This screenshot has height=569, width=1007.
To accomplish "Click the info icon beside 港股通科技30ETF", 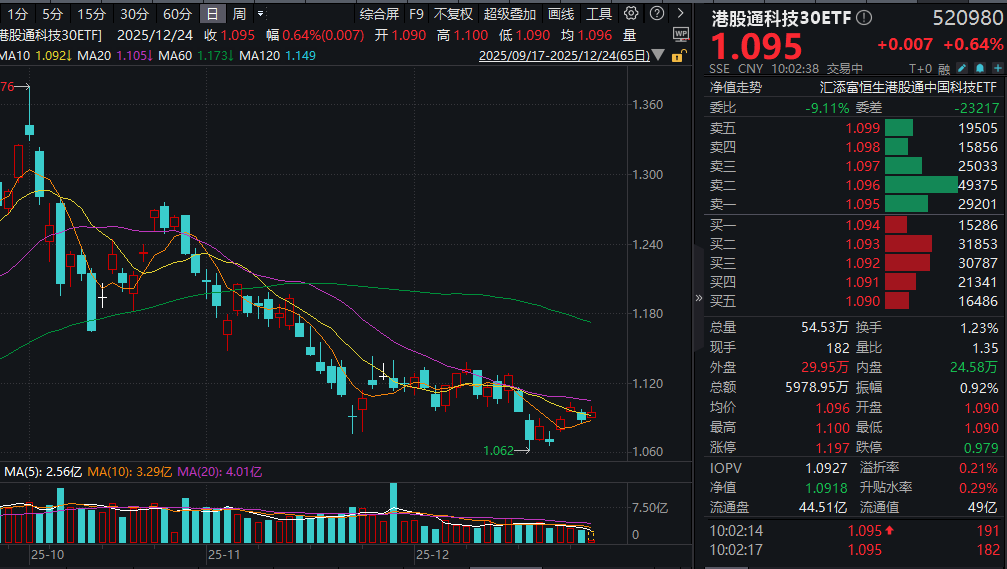I will (864, 18).
